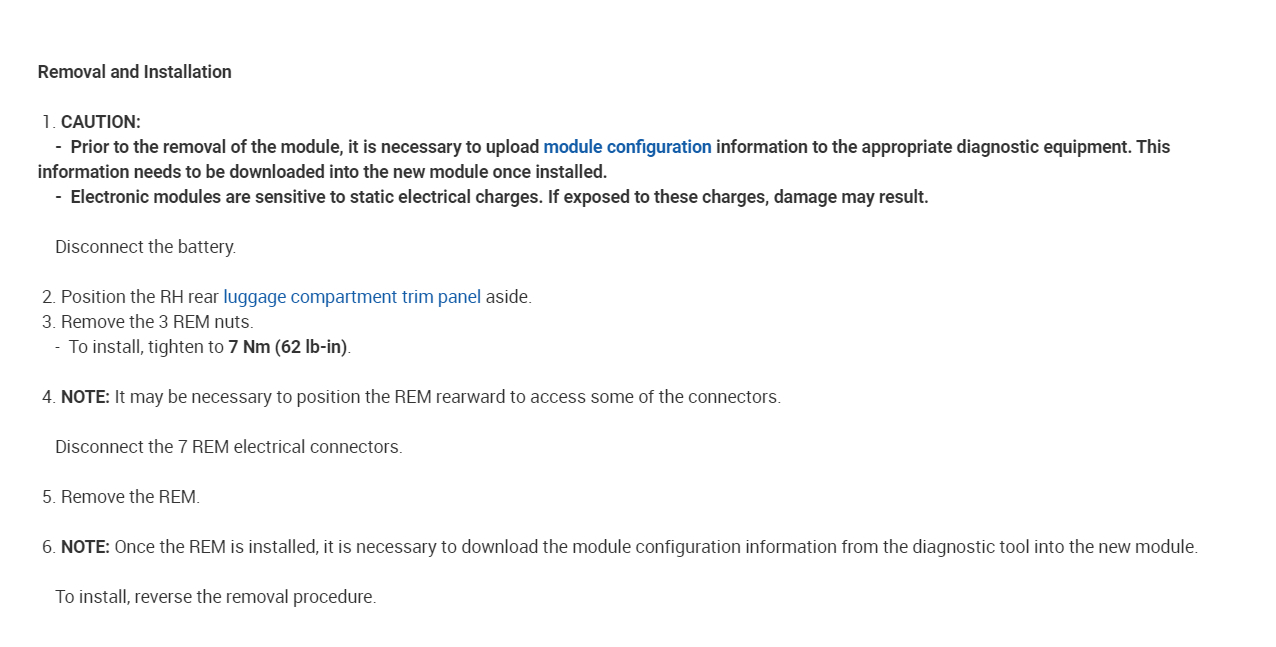Click the bold CAUTION label

(x=100, y=122)
